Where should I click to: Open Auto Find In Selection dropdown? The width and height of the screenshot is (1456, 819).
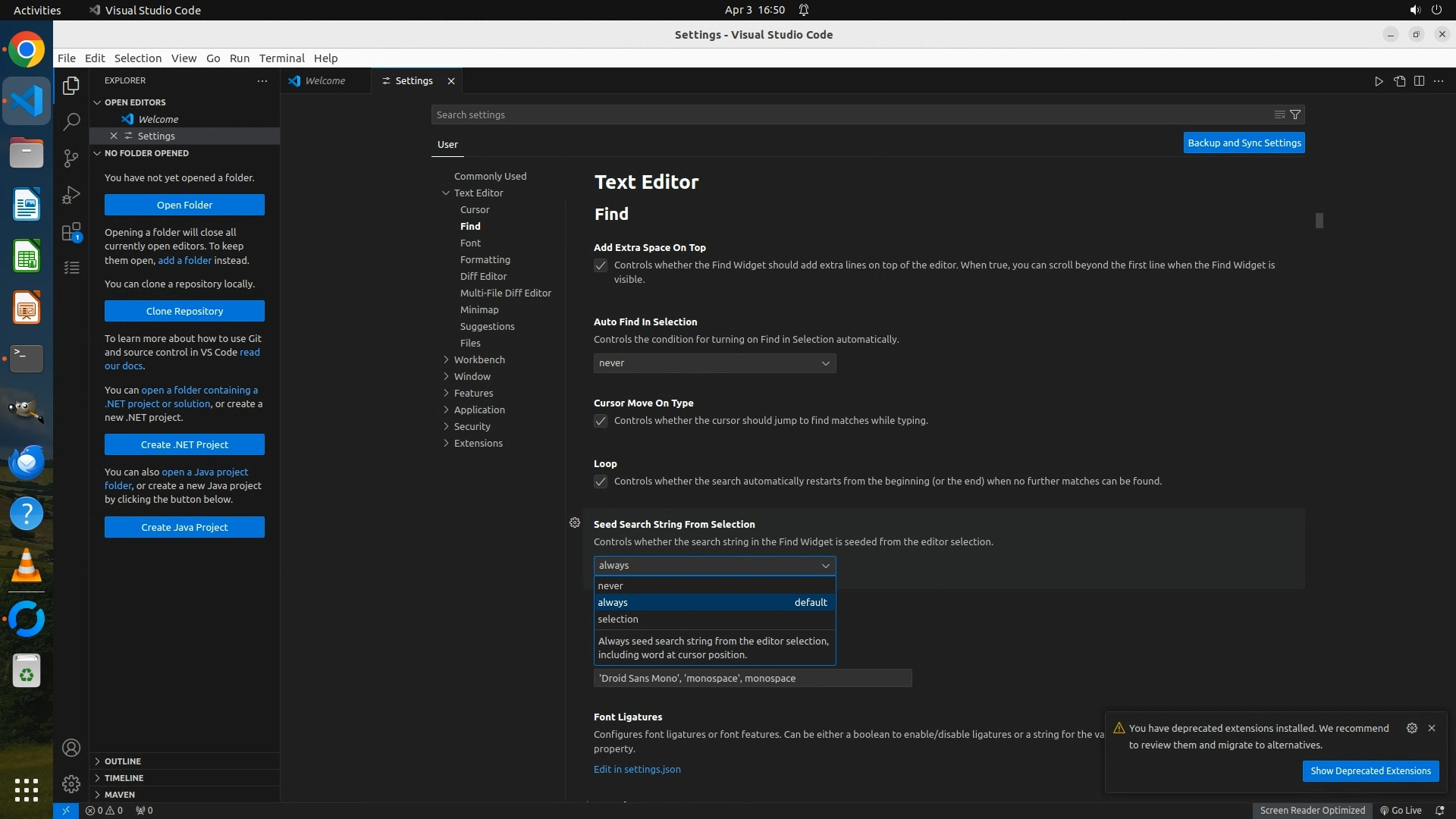(x=714, y=363)
